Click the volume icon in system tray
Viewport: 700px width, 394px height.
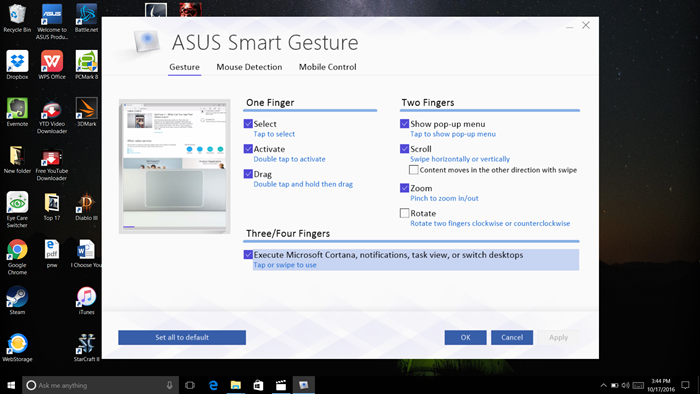coord(625,385)
